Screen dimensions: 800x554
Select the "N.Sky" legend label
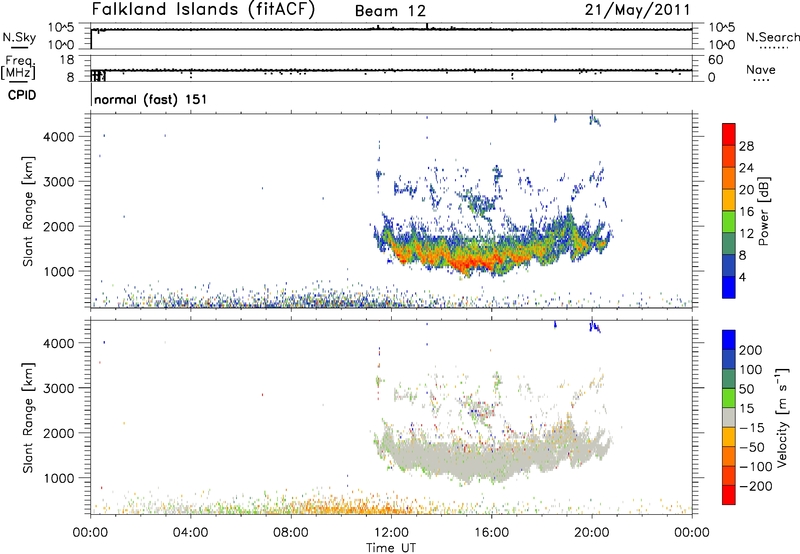[x=19, y=37]
